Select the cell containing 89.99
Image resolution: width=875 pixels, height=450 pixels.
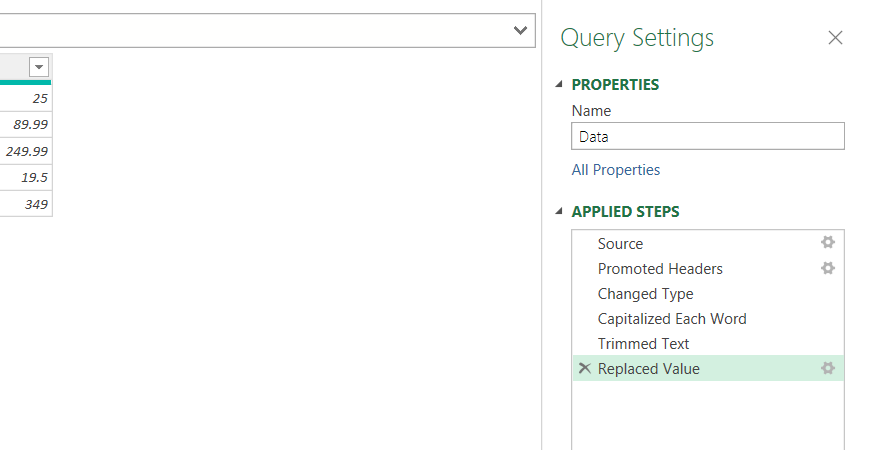(x=26, y=125)
